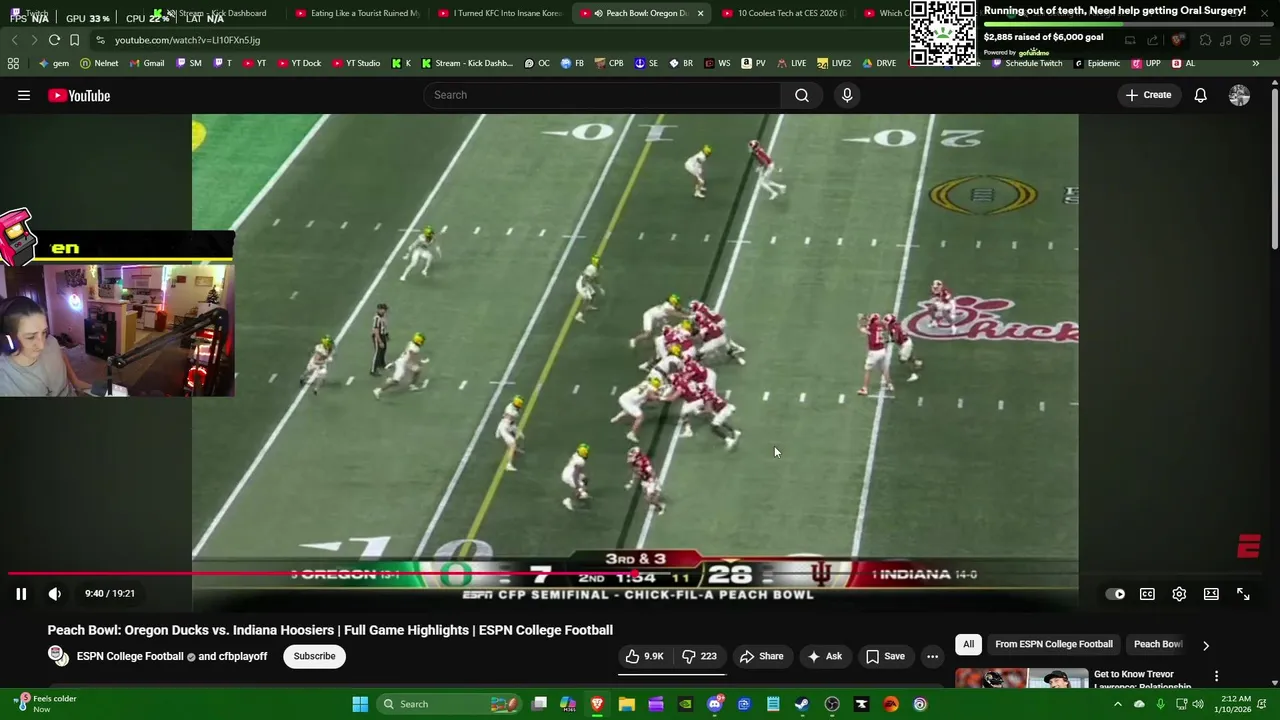Open the NVIDIA app taskbar icon
1280x720 pixels.
coord(685,704)
